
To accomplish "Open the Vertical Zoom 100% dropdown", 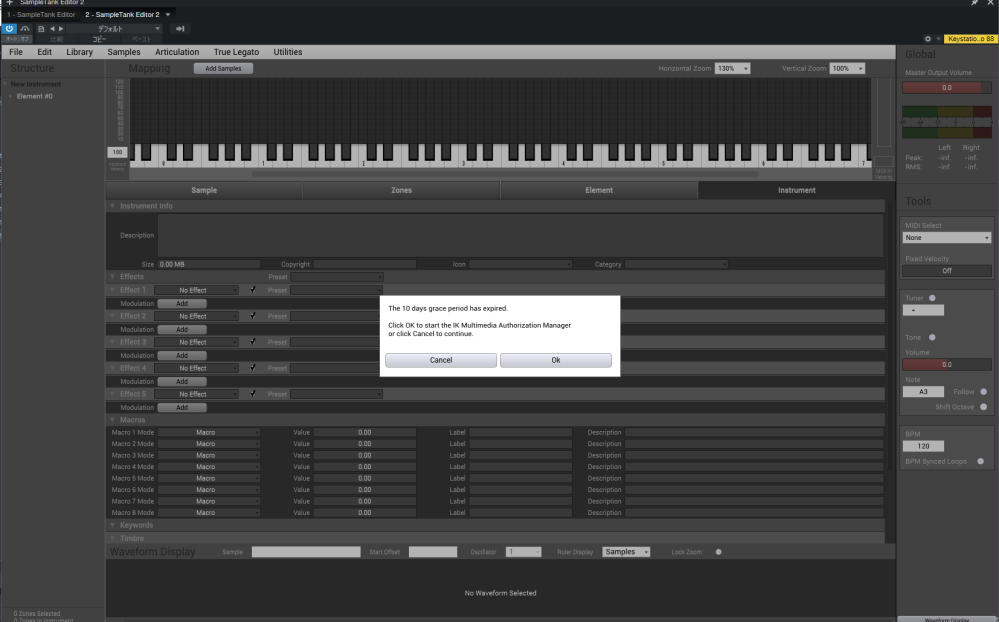I will coord(847,68).
